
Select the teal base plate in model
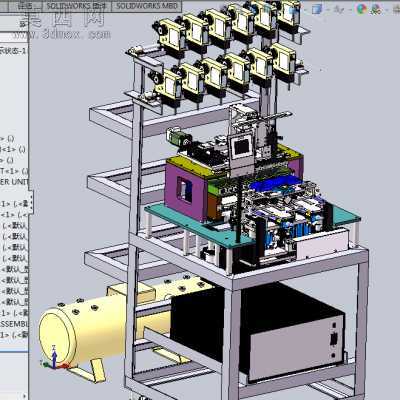click(200, 226)
